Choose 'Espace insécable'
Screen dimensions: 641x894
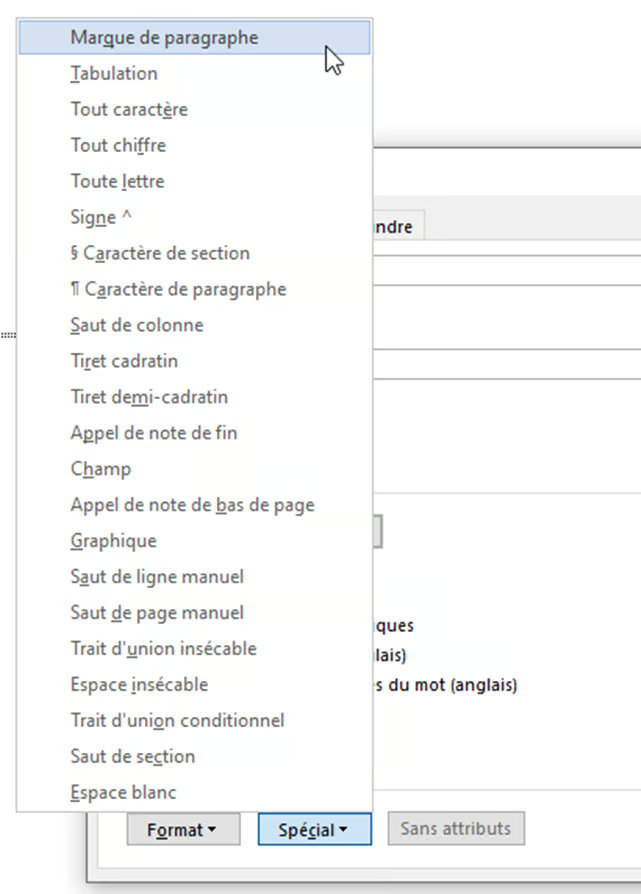click(x=137, y=685)
